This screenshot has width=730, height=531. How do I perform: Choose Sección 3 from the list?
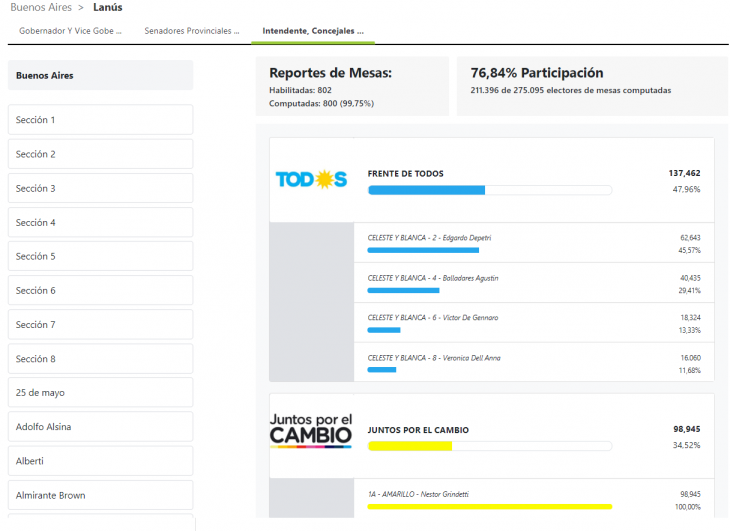click(x=101, y=188)
